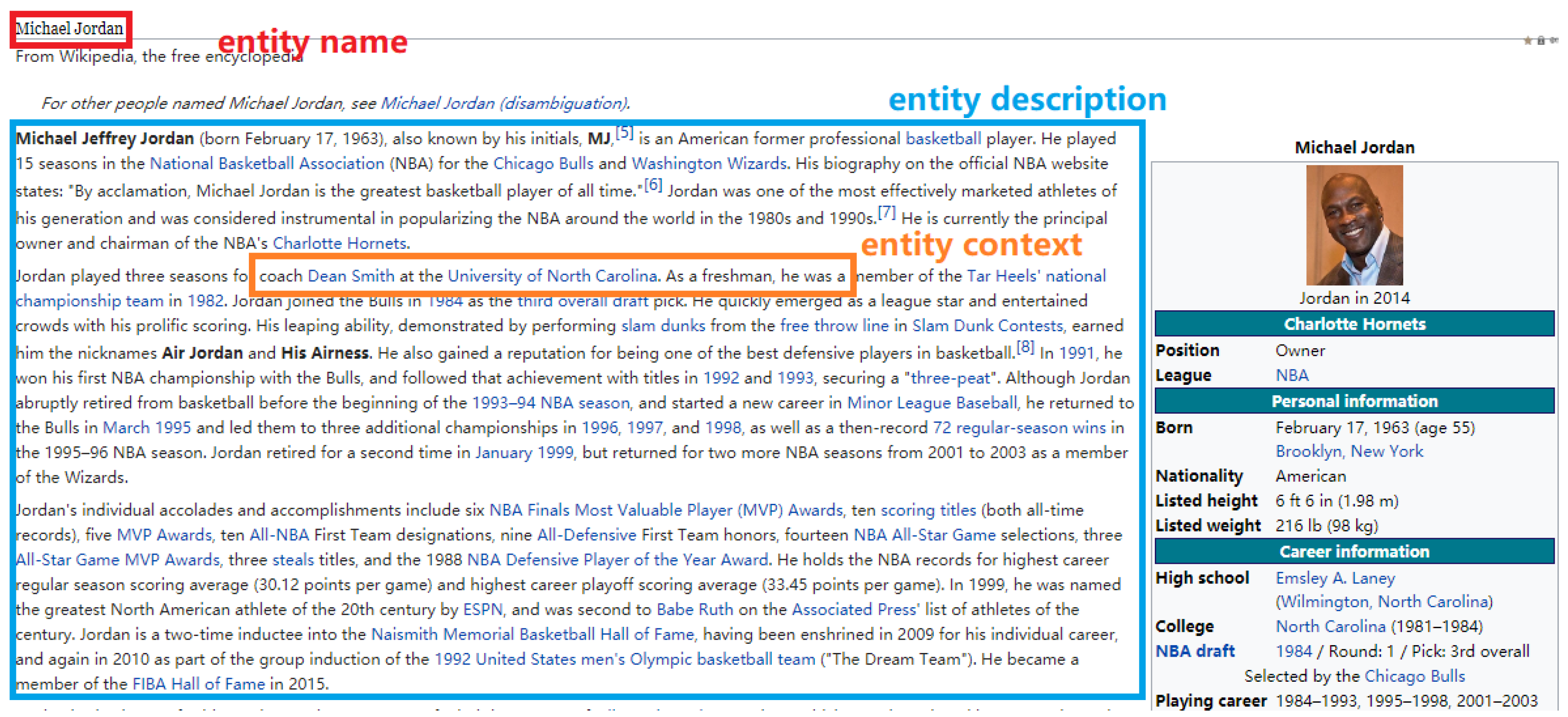This screenshot has width=1568, height=717.
Task: Click Chicago Bulls link in the intro paragraph
Action: (543, 164)
